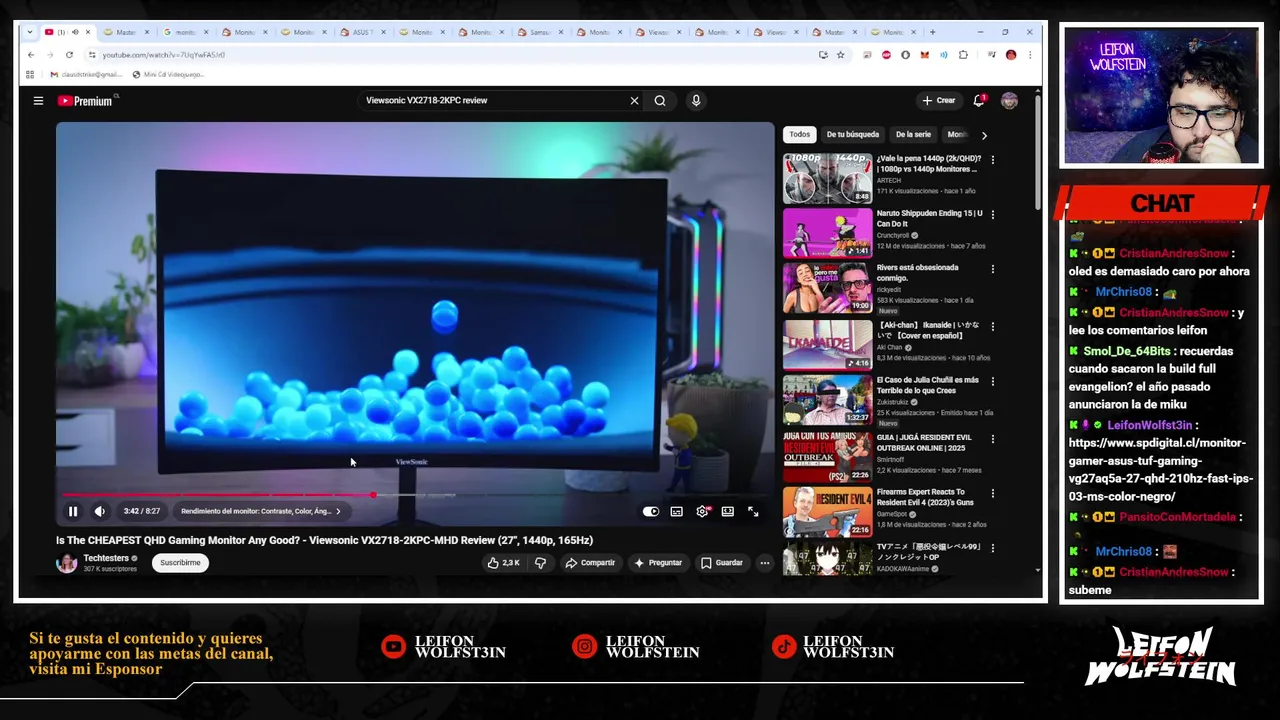Go to YouTube Premium home logo

pyautogui.click(x=87, y=100)
